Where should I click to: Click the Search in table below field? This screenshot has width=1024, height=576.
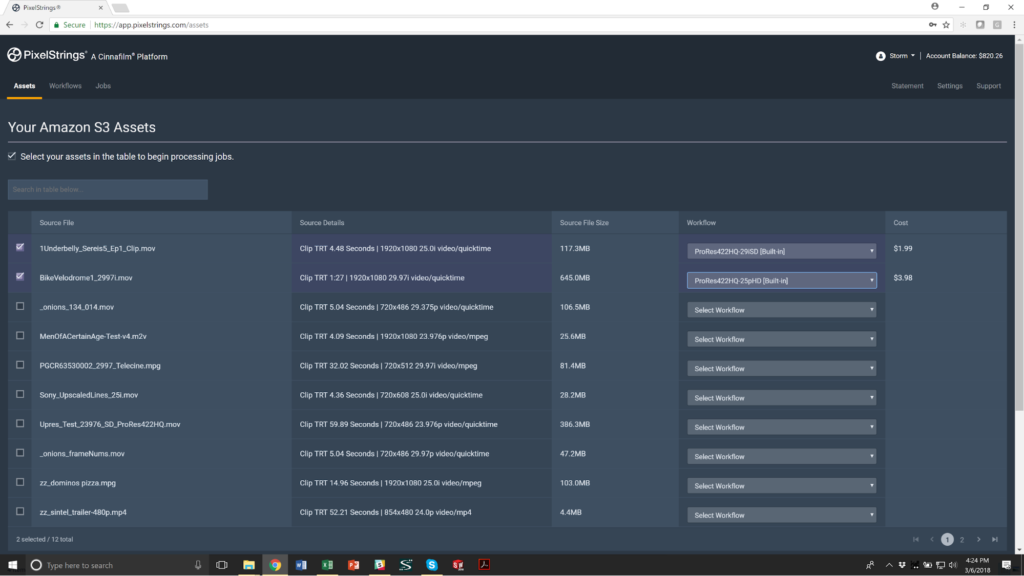click(108, 189)
